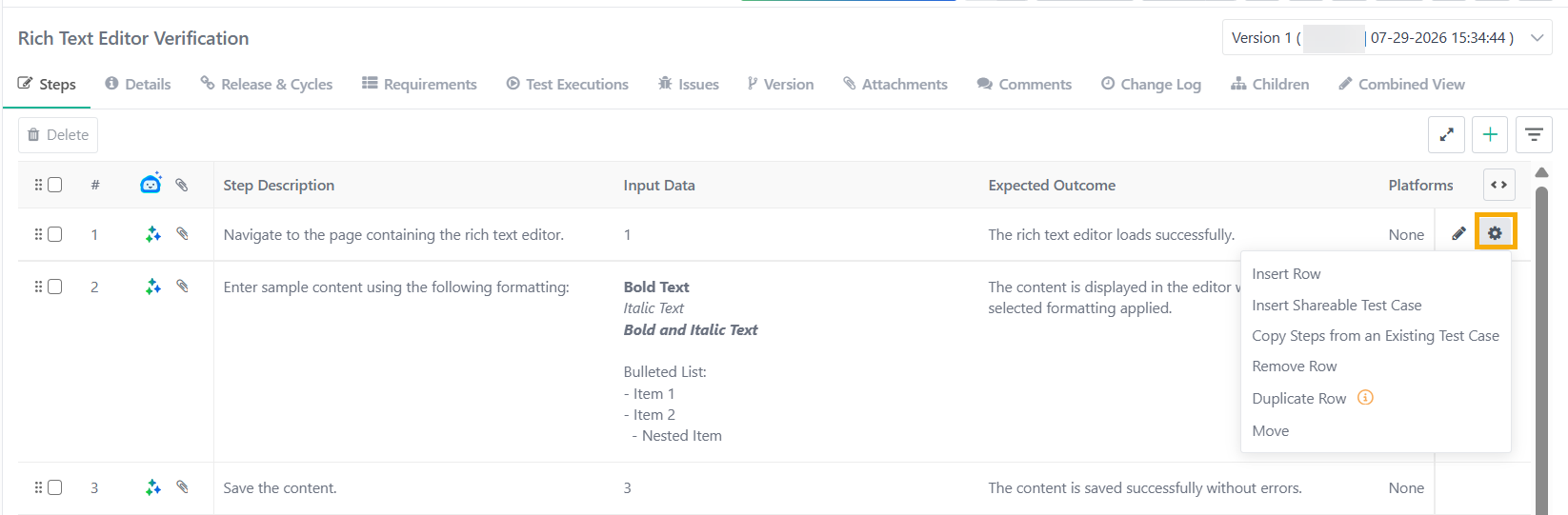This screenshot has height=515, width=1568.
Task: Click the AI sparkle icon in step 3 row
Action: (152, 487)
